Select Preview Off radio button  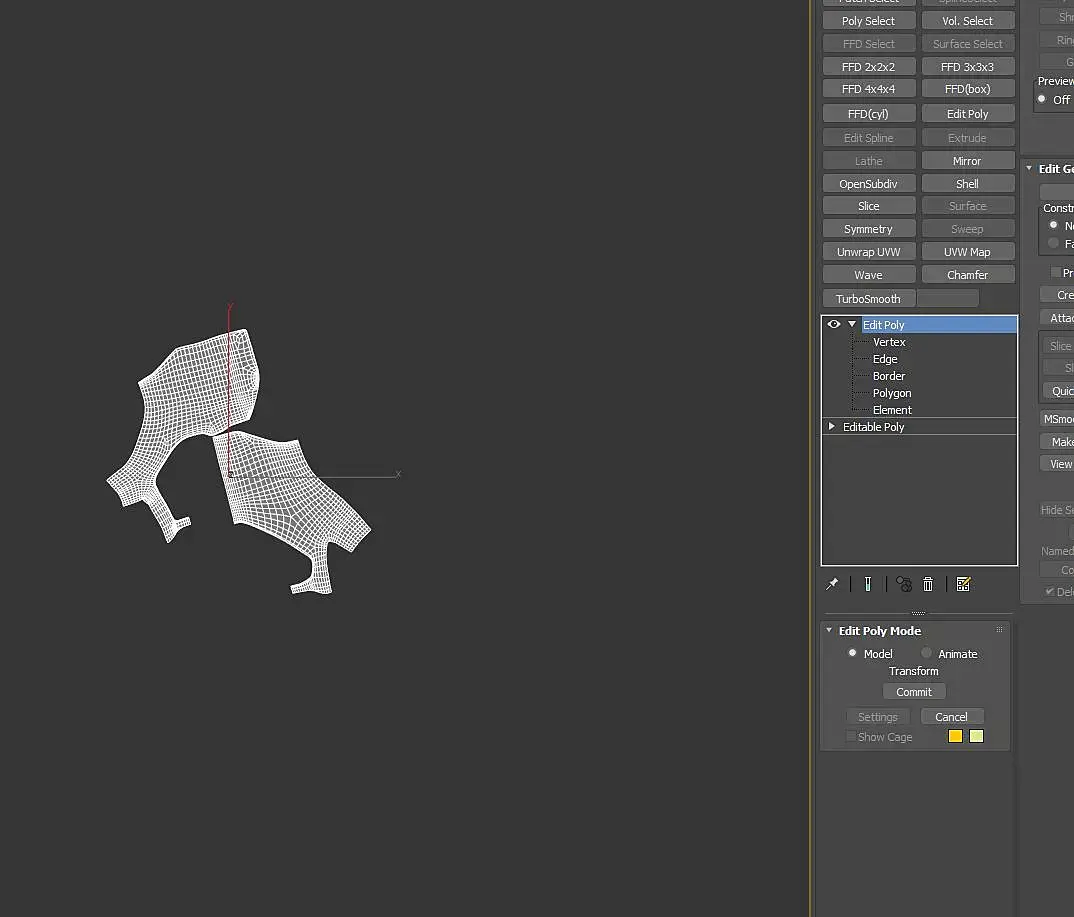pos(1042,99)
